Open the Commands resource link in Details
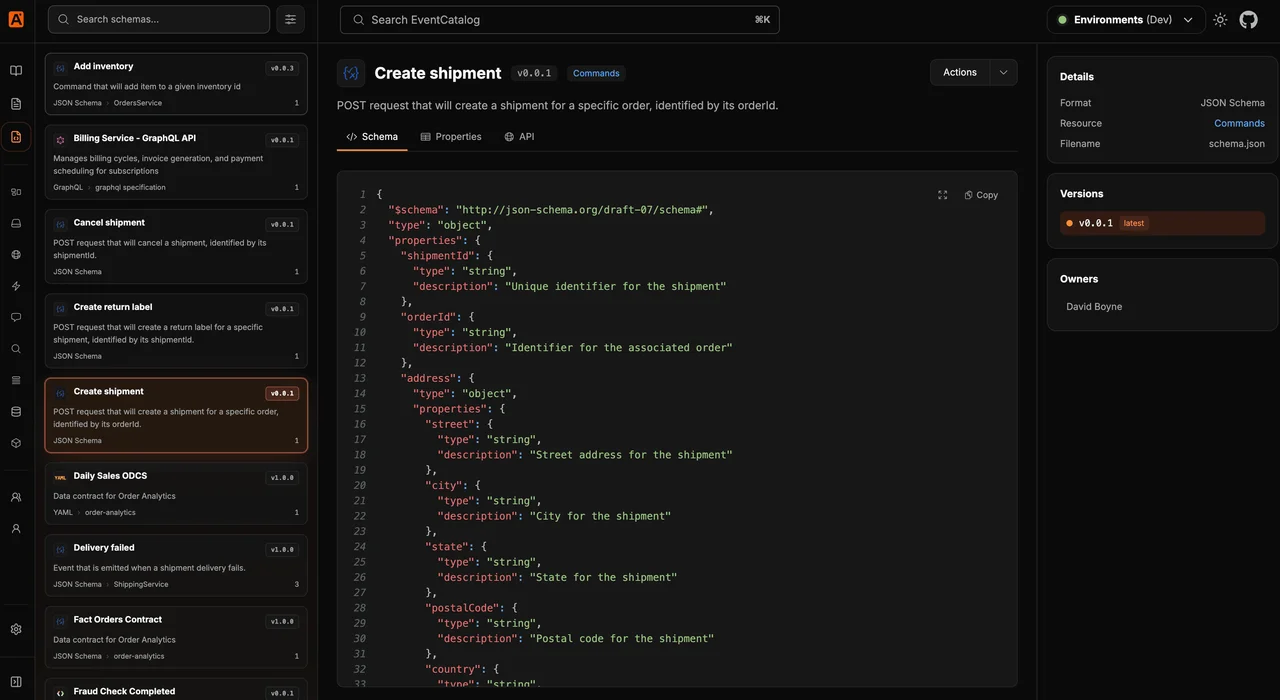1280x700 pixels. click(x=1239, y=123)
